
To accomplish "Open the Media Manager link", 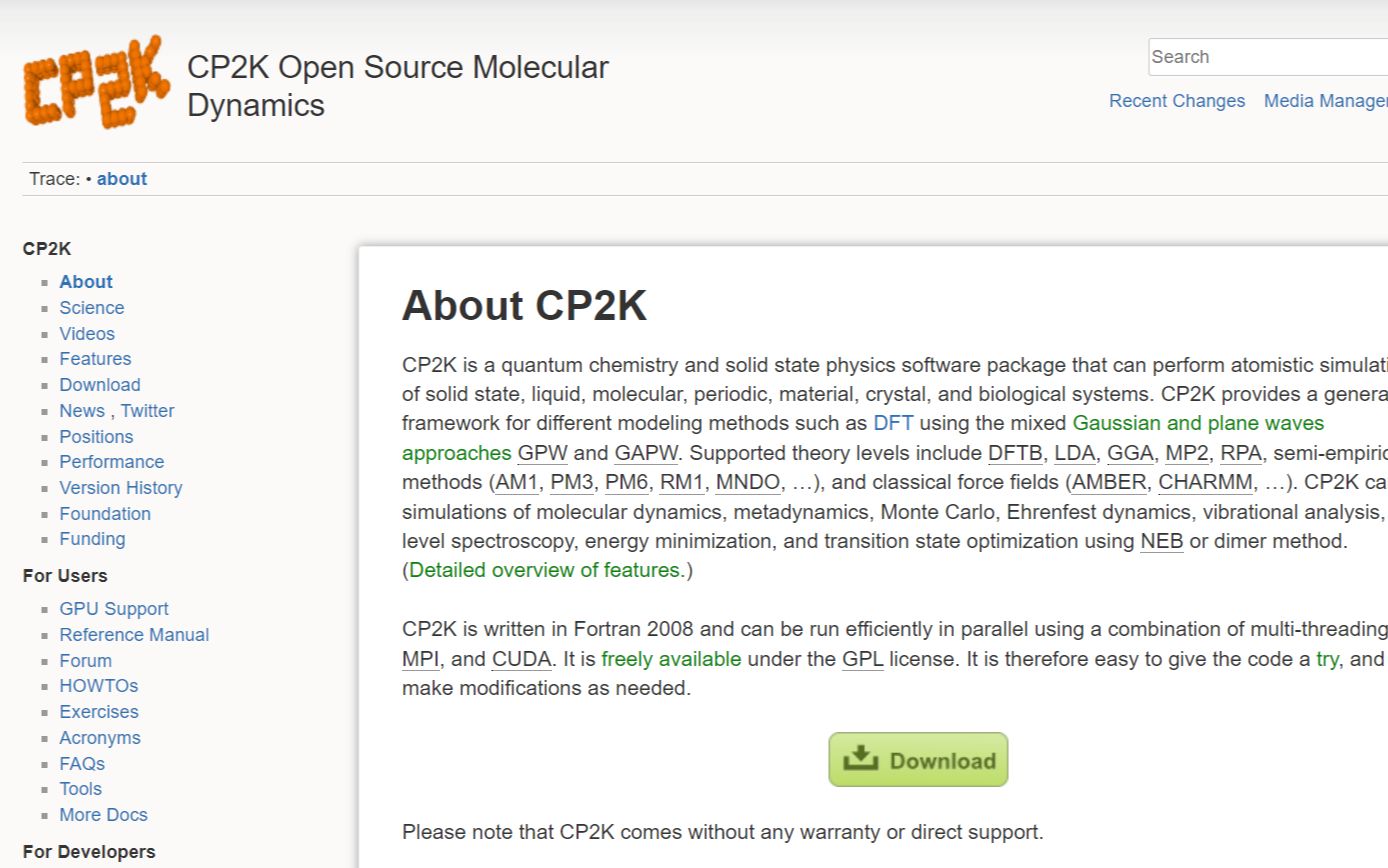I will (x=1326, y=101).
